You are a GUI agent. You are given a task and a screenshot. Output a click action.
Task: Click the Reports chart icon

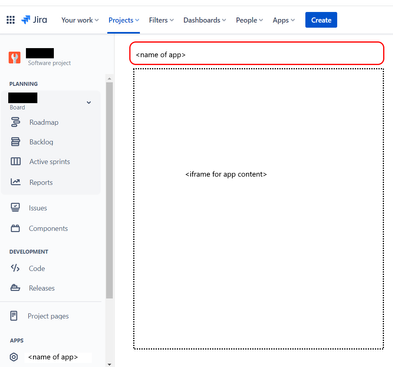click(15, 182)
